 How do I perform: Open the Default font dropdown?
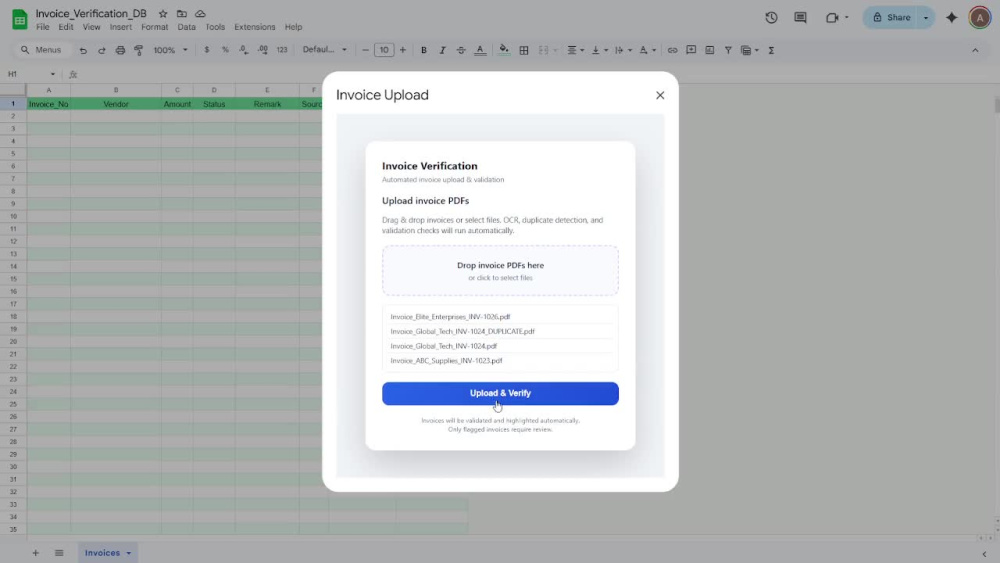[x=325, y=50]
